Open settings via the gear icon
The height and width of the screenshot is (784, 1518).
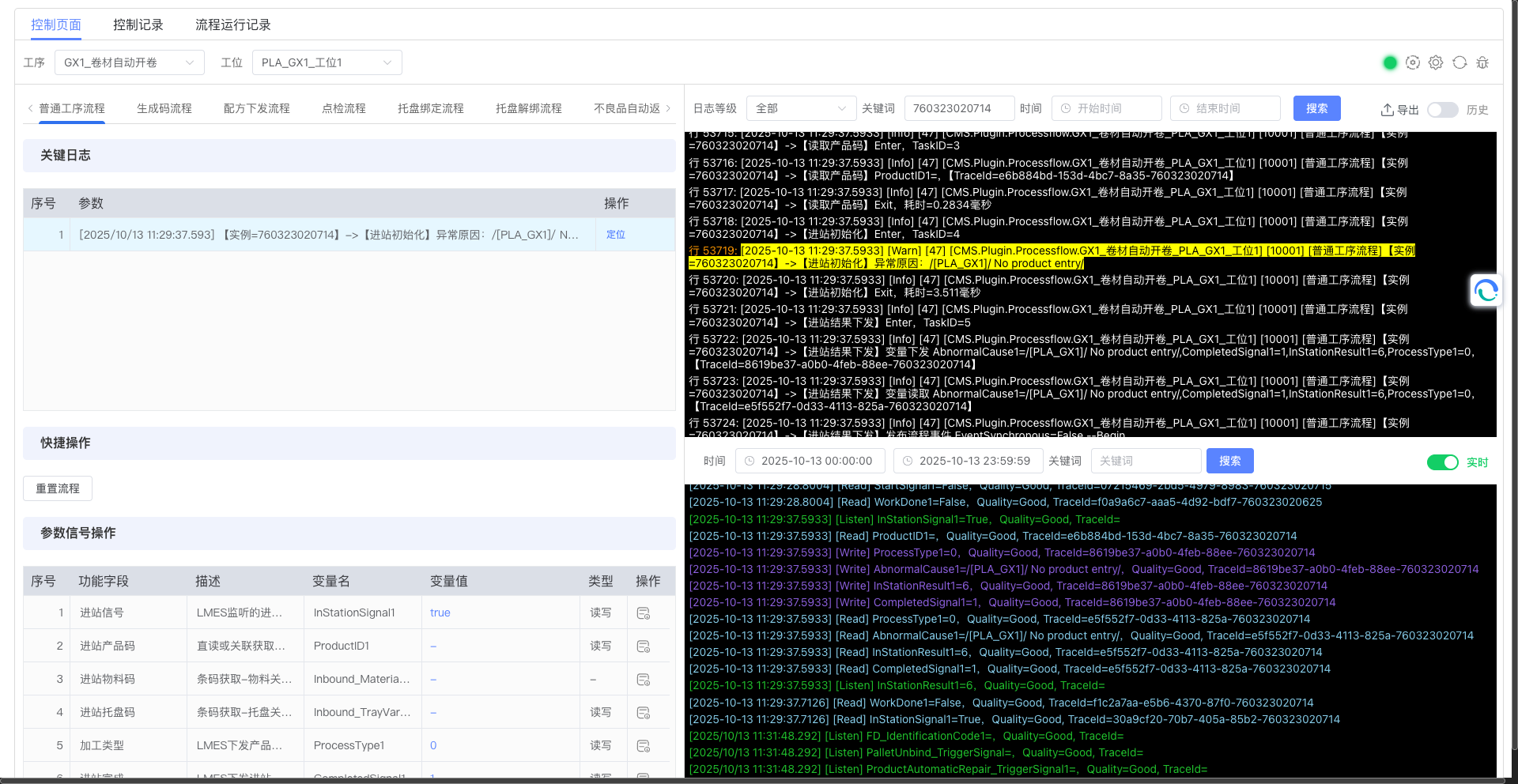click(1436, 62)
